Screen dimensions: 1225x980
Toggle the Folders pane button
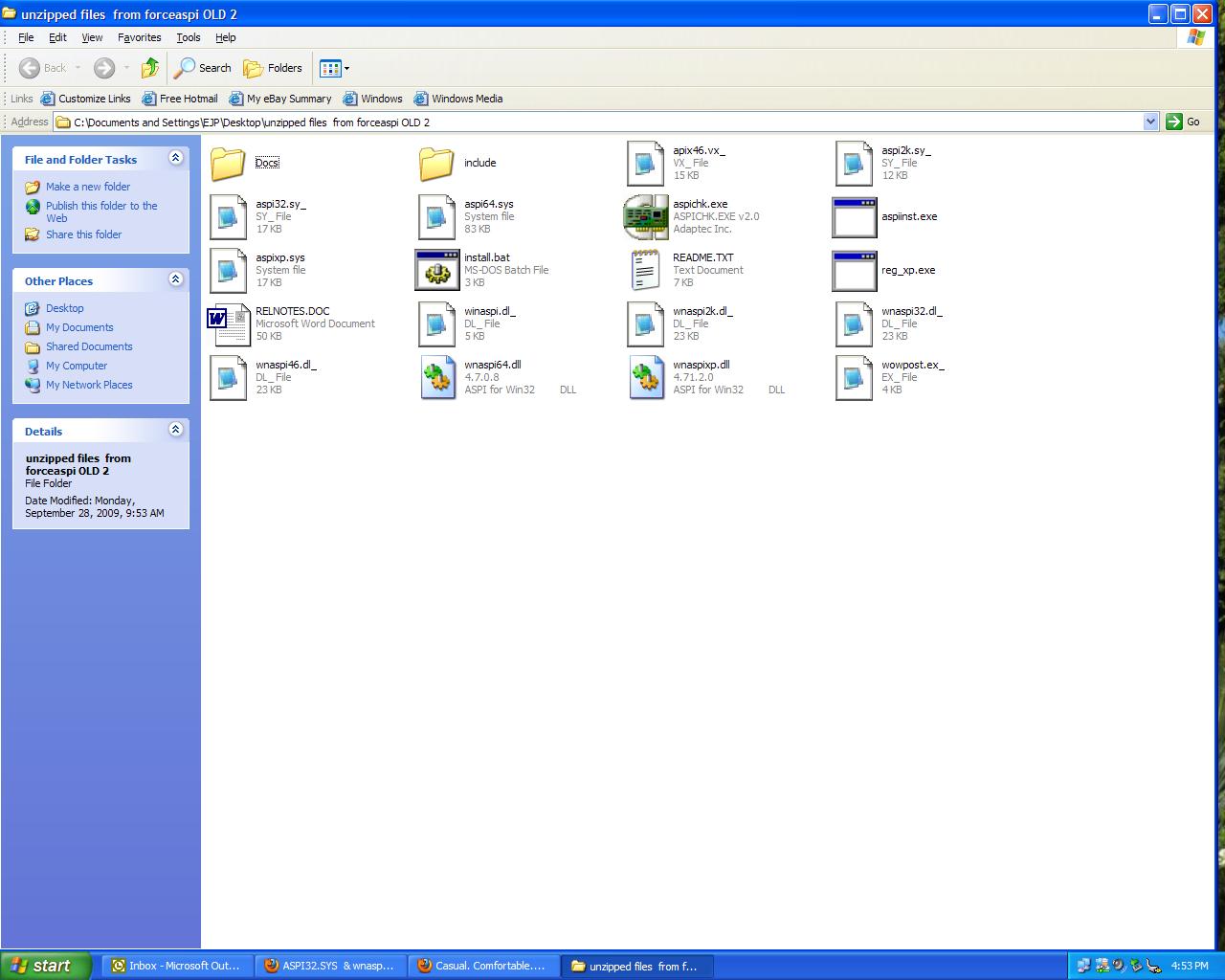[273, 68]
